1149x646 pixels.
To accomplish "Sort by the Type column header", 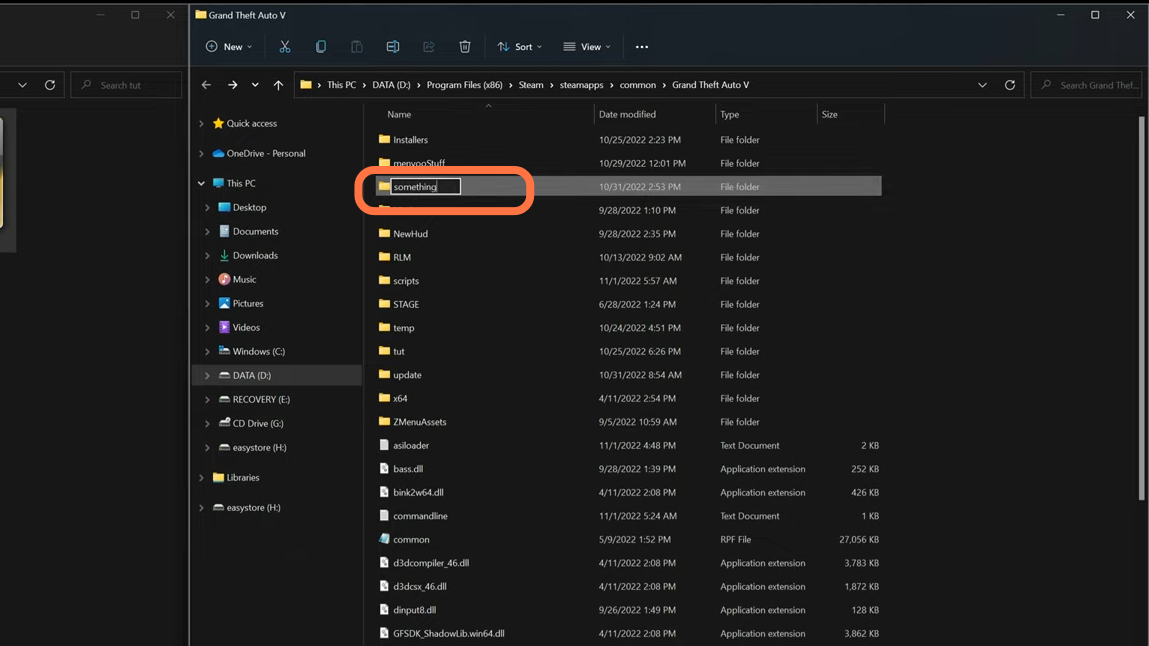I will 730,114.
